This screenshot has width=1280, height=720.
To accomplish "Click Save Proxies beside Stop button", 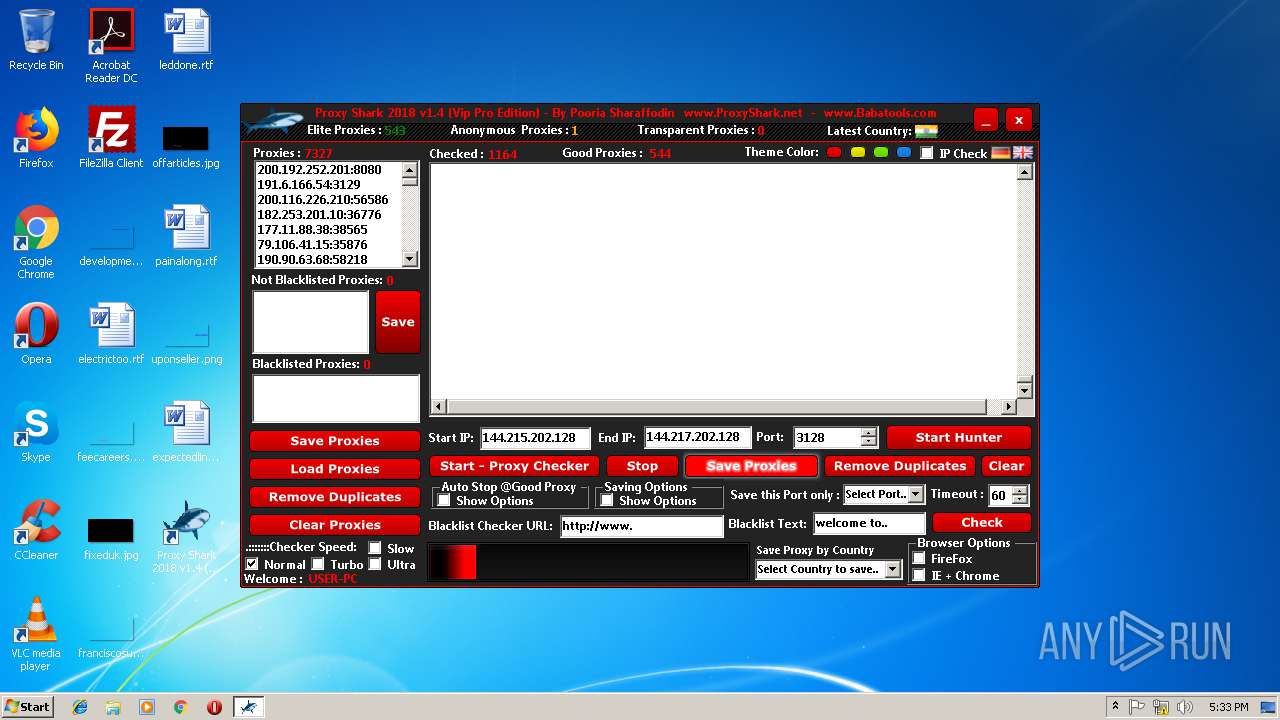I will (751, 466).
